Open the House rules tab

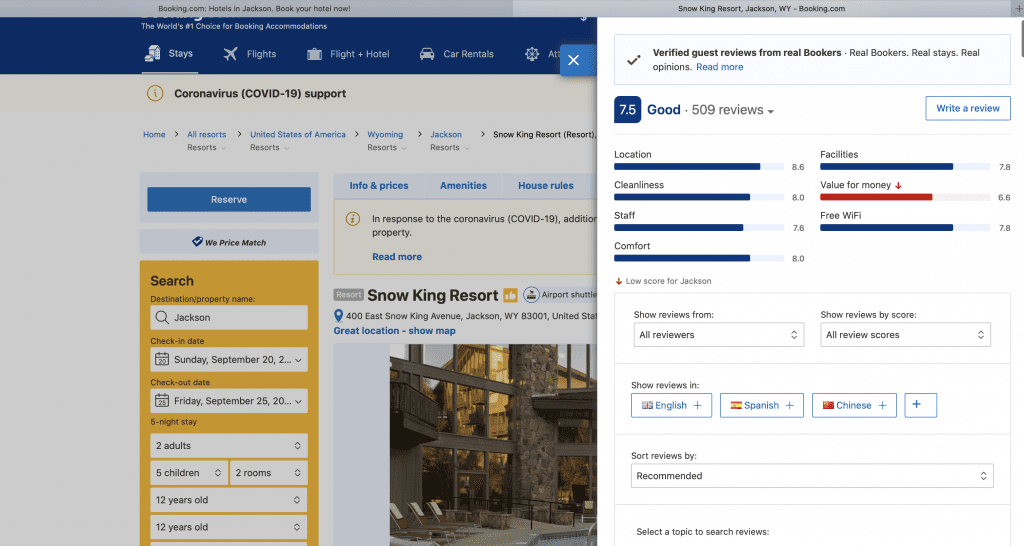546,185
